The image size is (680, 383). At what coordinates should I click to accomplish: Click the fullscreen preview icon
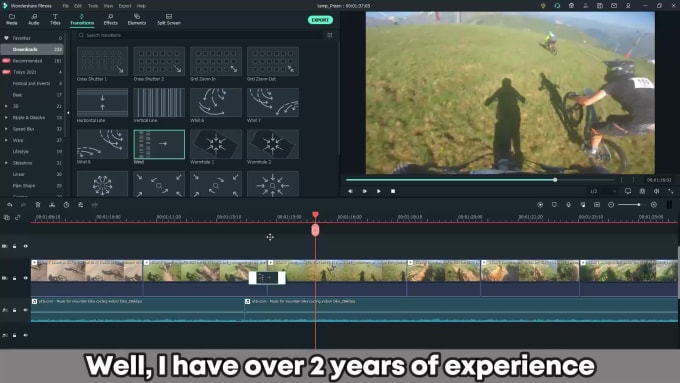click(x=670, y=191)
